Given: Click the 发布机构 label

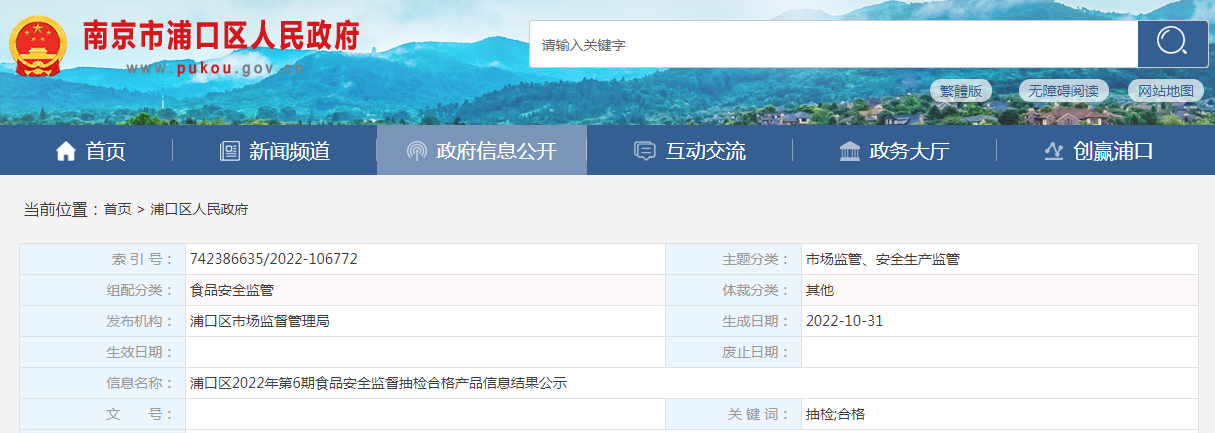Looking at the screenshot, I should pos(140,321).
